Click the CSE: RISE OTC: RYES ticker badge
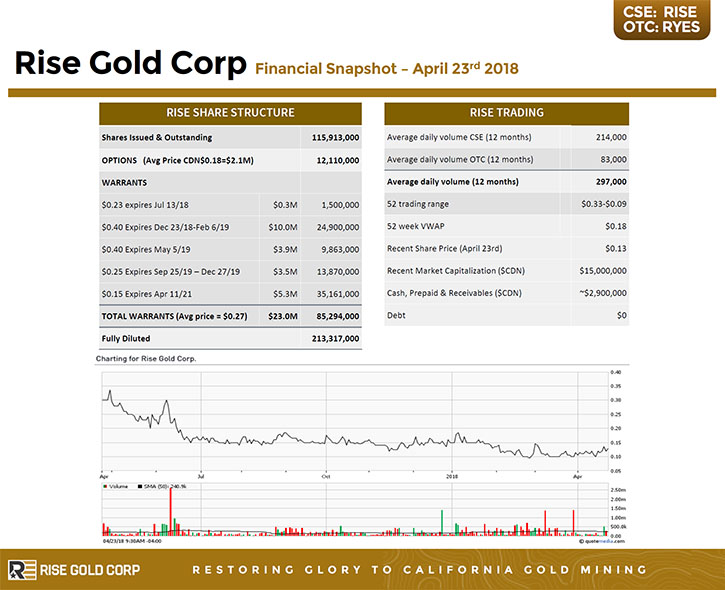725x590 pixels. 662,20
